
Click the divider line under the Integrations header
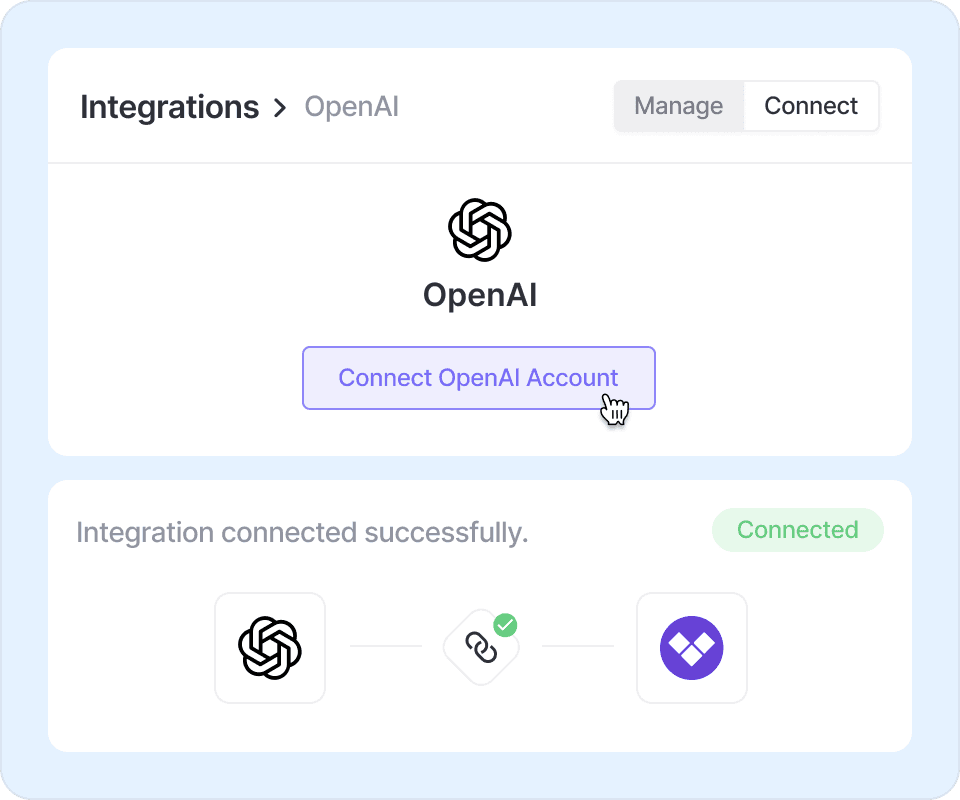pos(480,163)
